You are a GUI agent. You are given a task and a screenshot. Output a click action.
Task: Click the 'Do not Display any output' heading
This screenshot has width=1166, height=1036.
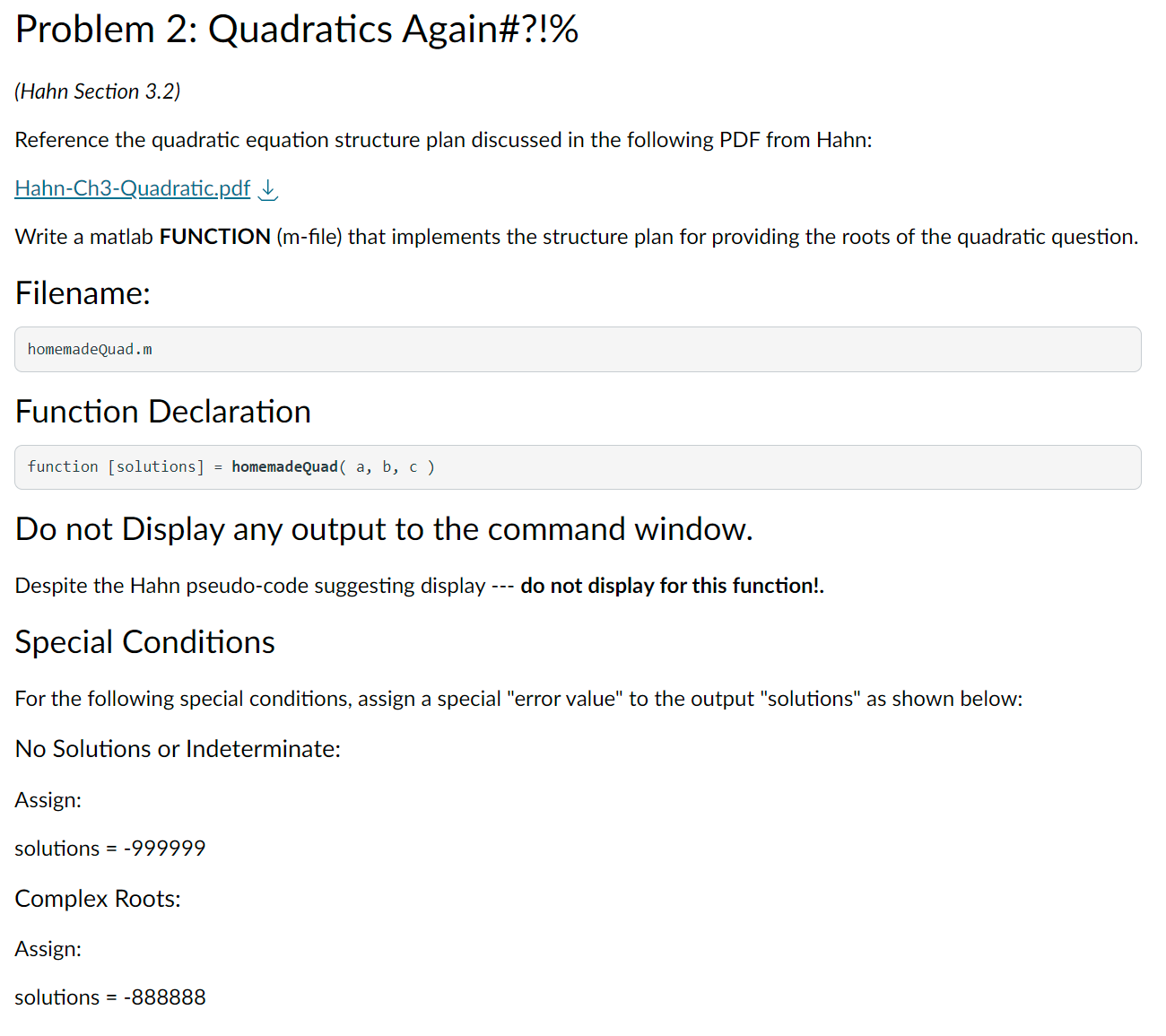[x=384, y=529]
